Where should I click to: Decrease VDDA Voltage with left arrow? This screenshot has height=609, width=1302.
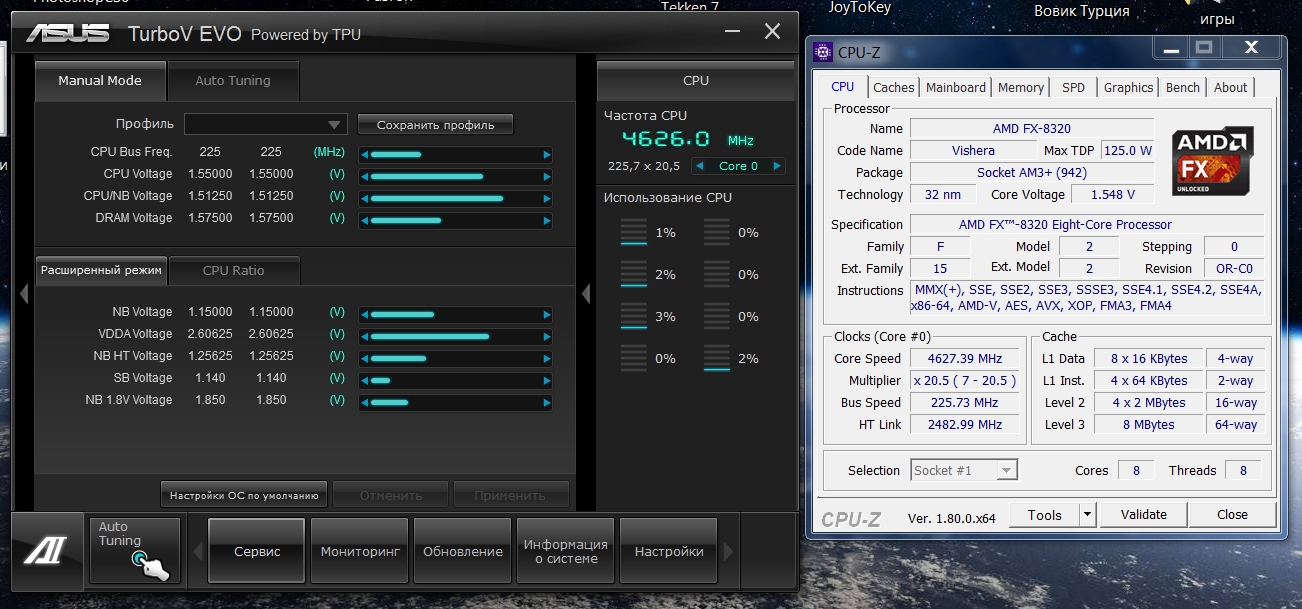click(364, 337)
